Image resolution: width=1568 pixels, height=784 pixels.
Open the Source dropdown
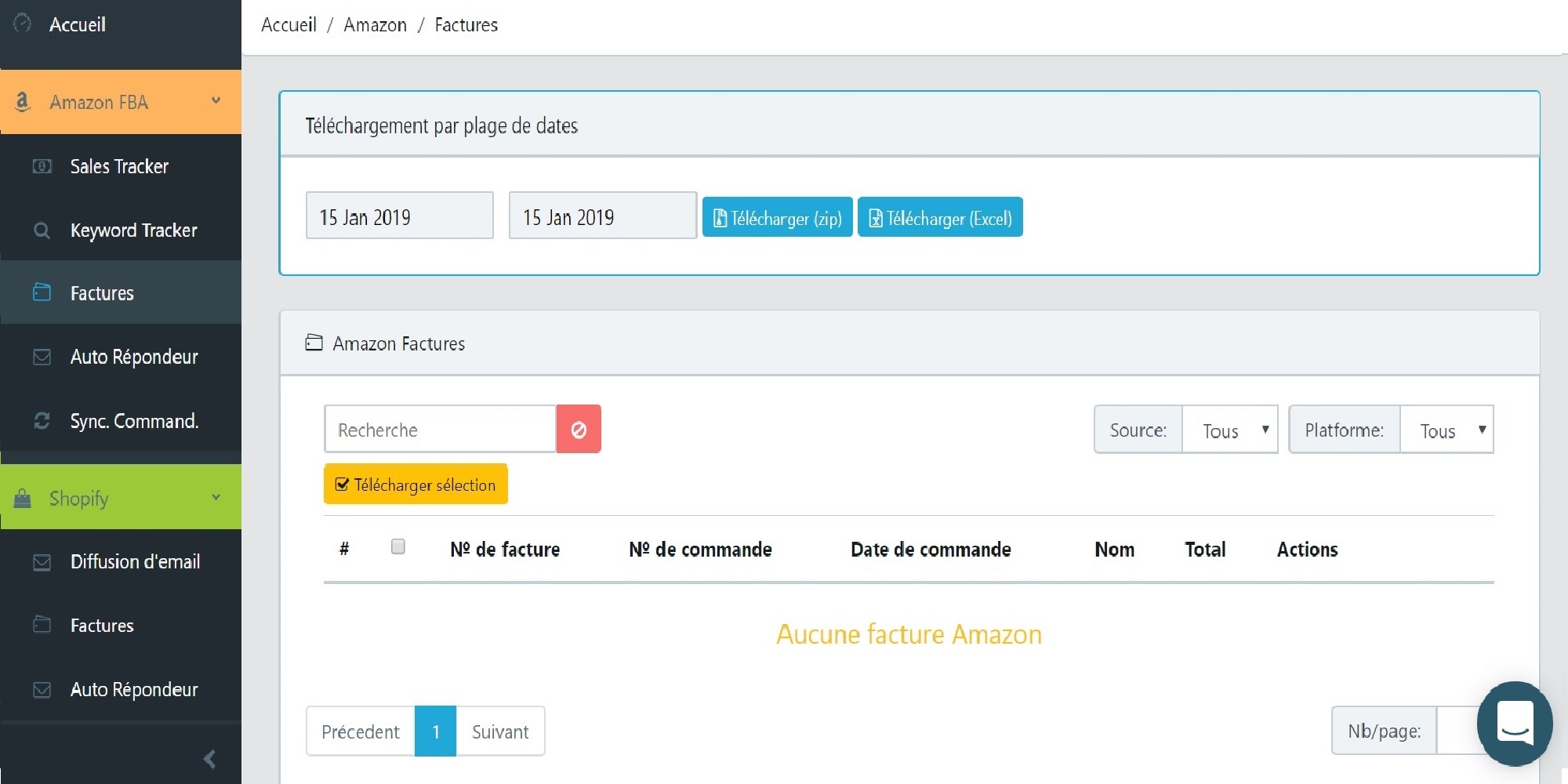(1229, 430)
